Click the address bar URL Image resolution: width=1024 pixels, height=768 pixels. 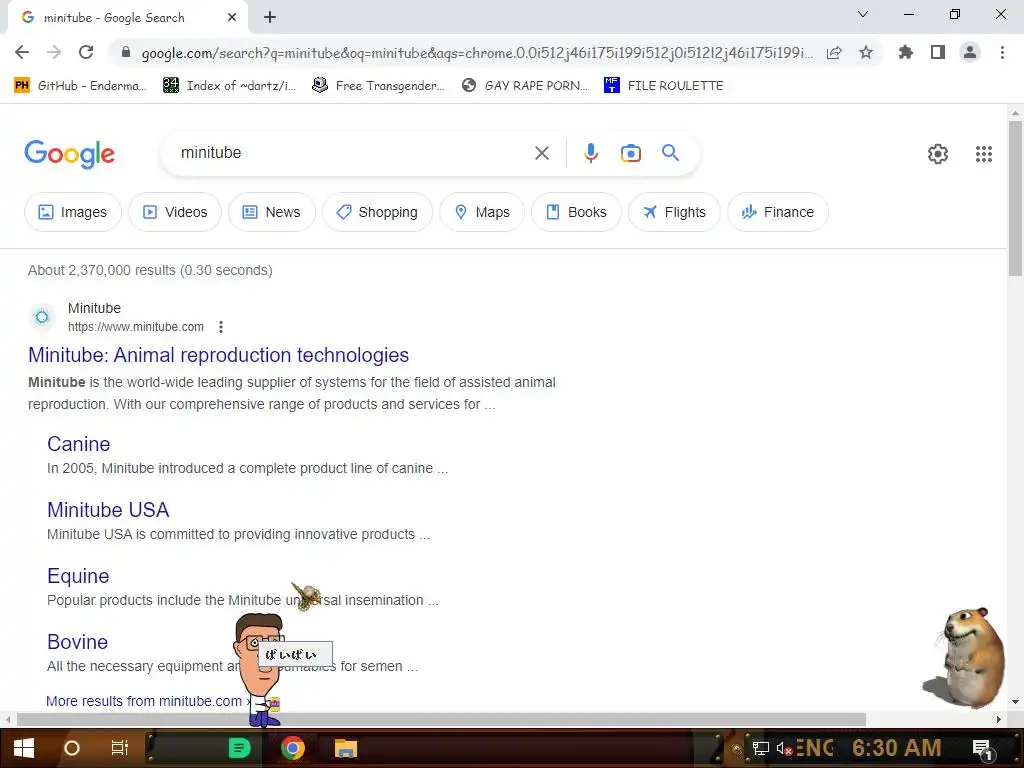[477, 53]
